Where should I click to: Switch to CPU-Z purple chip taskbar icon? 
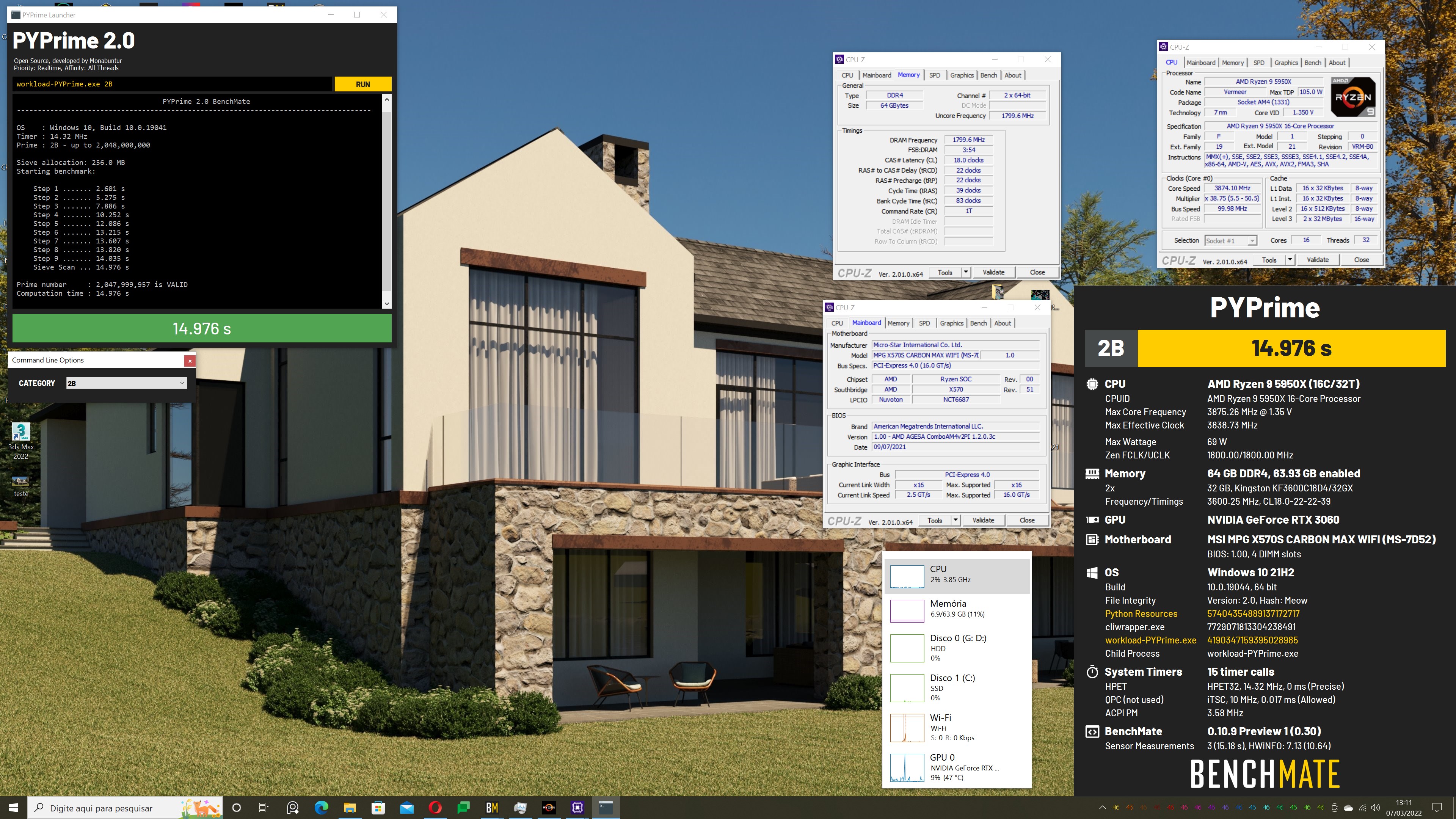coord(577,808)
